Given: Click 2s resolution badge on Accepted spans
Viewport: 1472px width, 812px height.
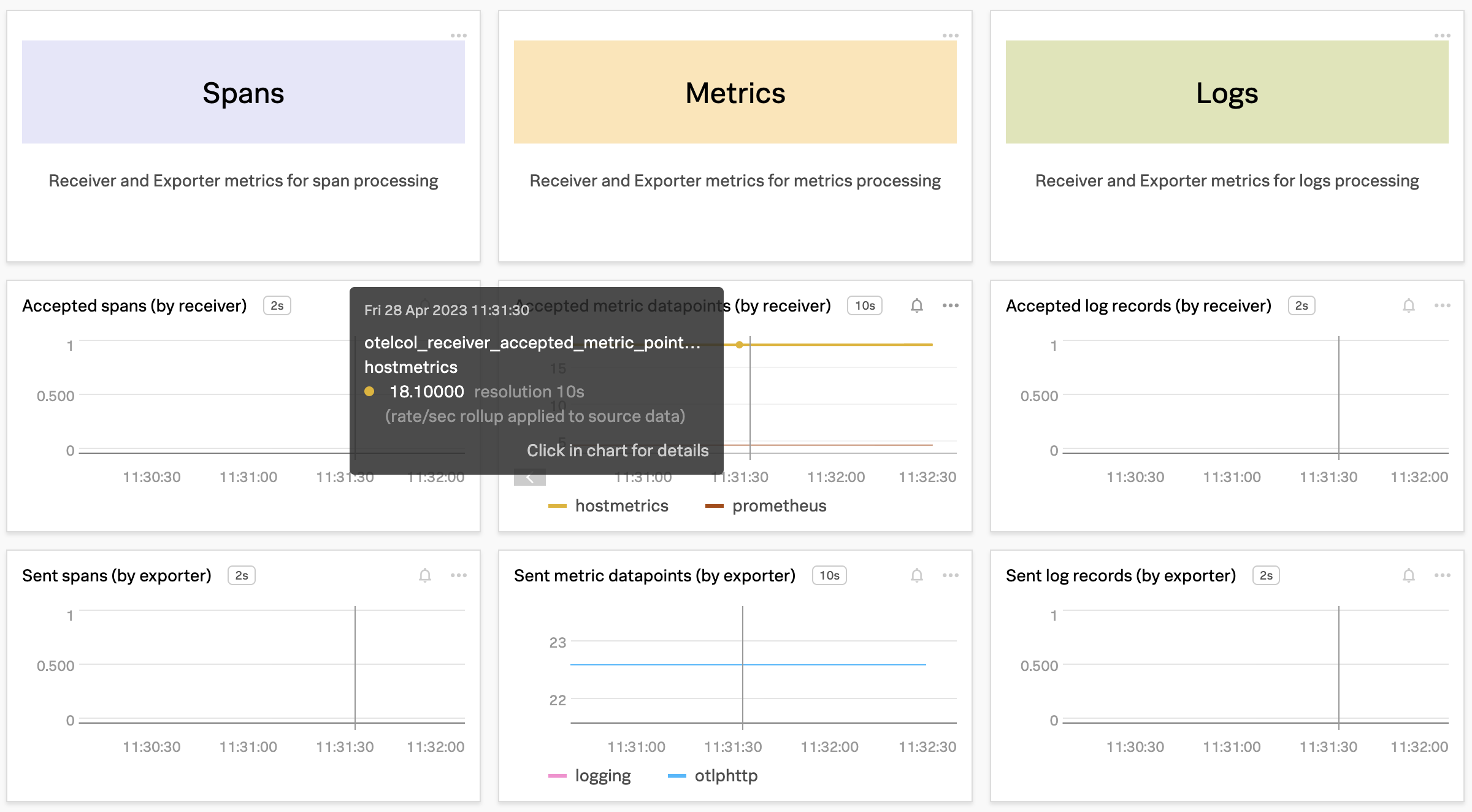Looking at the screenshot, I should point(277,305).
